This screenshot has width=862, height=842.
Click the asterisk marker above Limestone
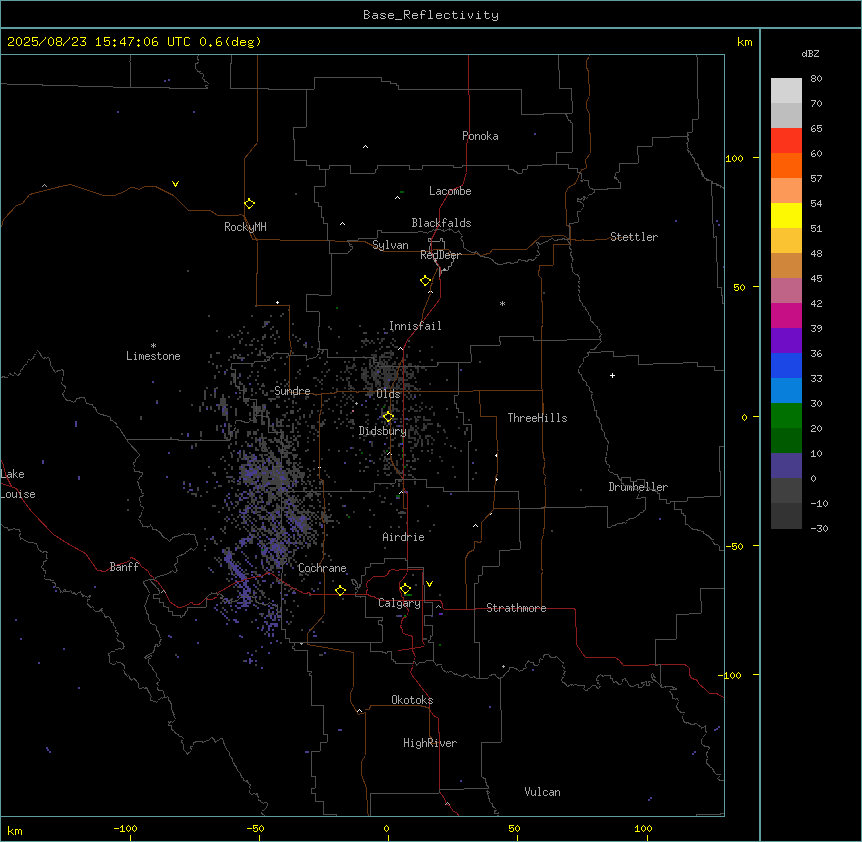coord(153,345)
